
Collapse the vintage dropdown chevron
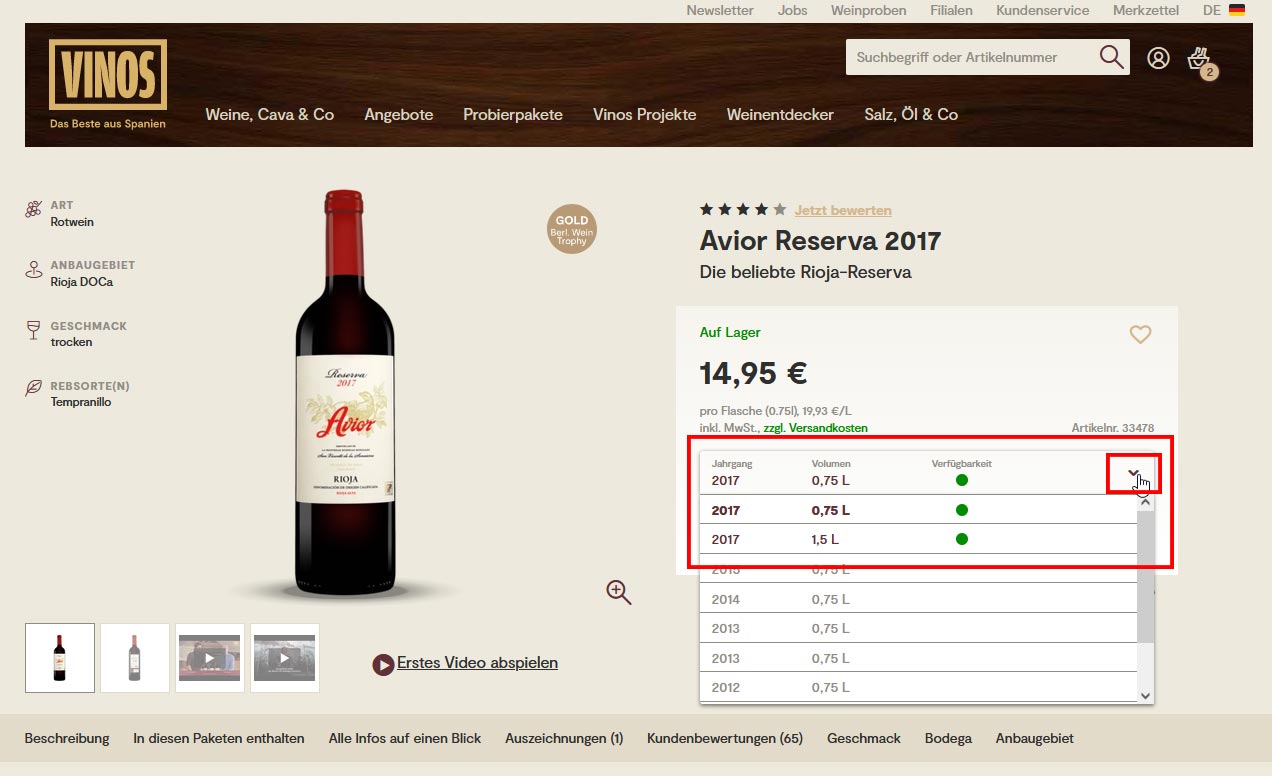1133,473
